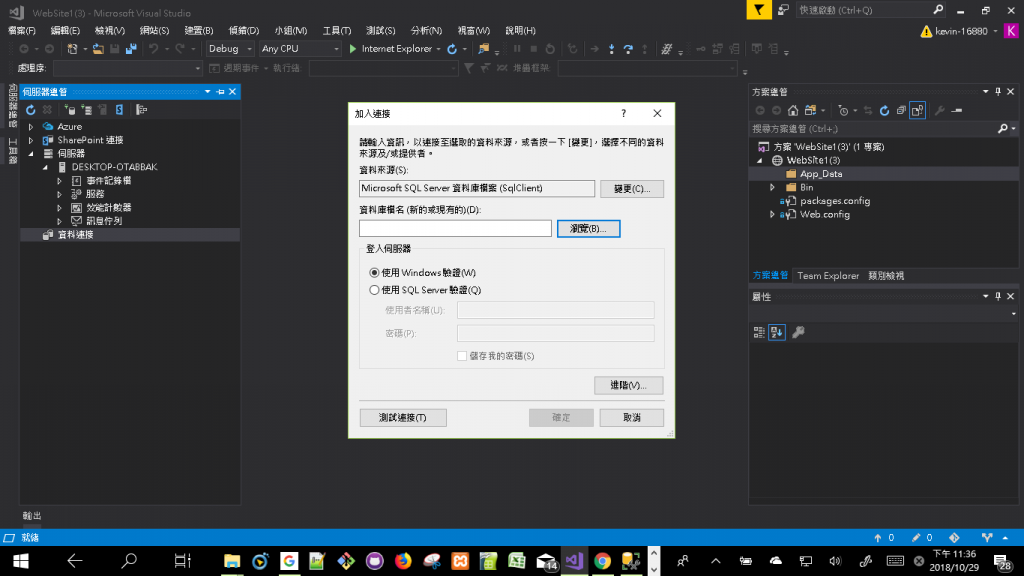Open the Internet Explorer browser dropdown arrow

tap(438, 49)
